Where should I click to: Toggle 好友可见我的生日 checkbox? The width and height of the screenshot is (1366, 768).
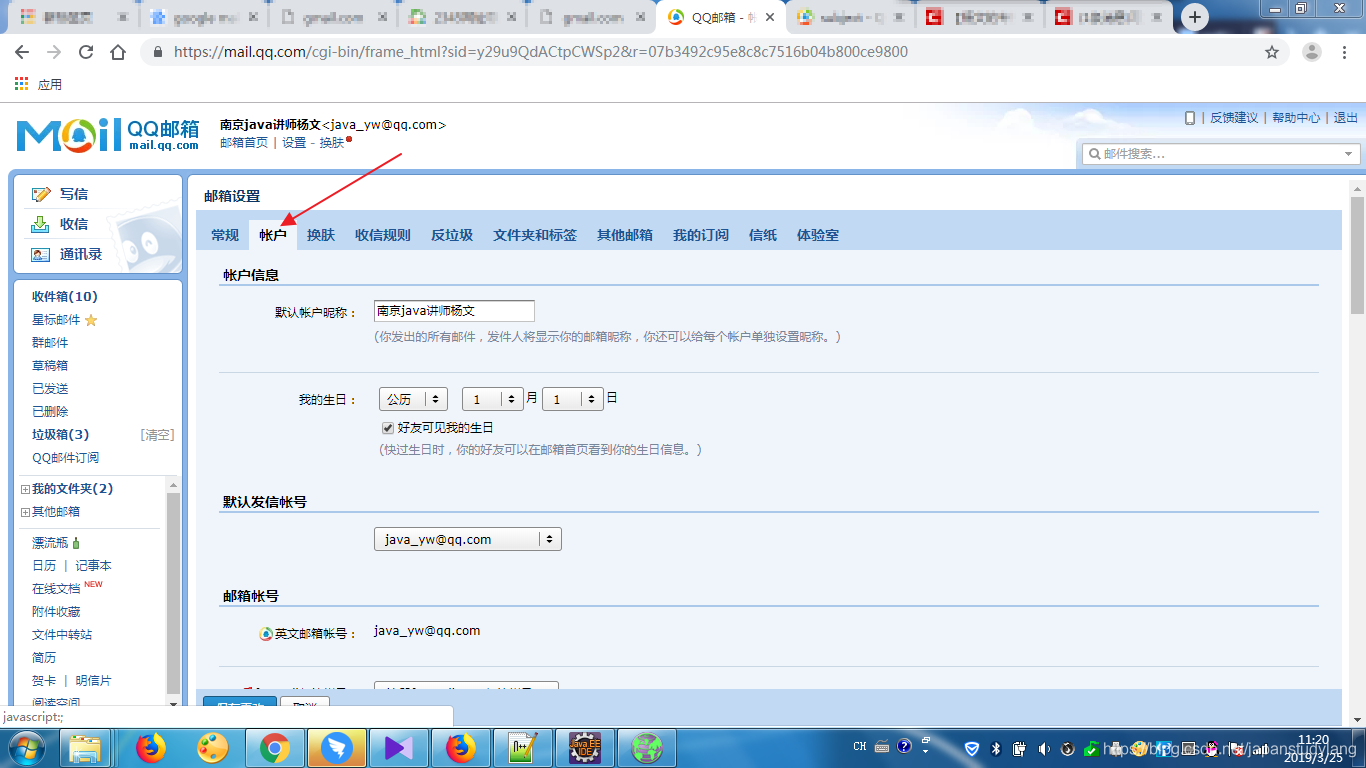point(389,428)
